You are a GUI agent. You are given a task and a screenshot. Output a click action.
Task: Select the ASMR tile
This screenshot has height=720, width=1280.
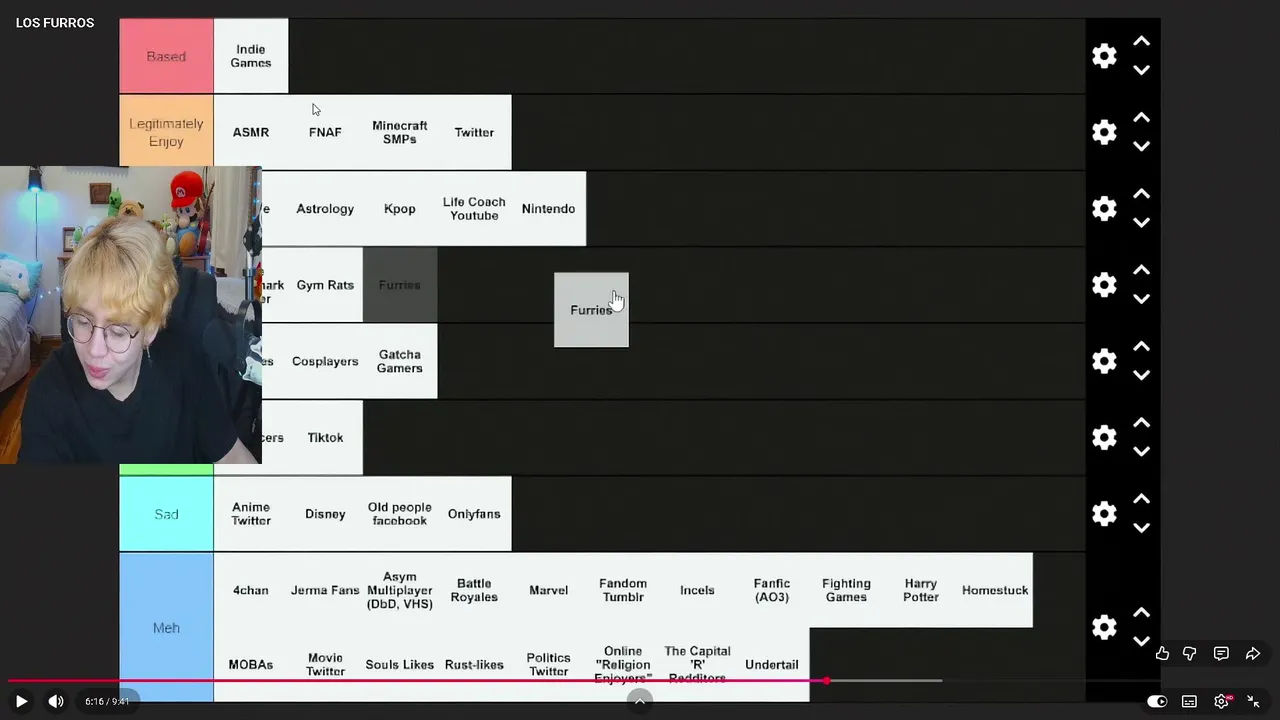tap(251, 132)
